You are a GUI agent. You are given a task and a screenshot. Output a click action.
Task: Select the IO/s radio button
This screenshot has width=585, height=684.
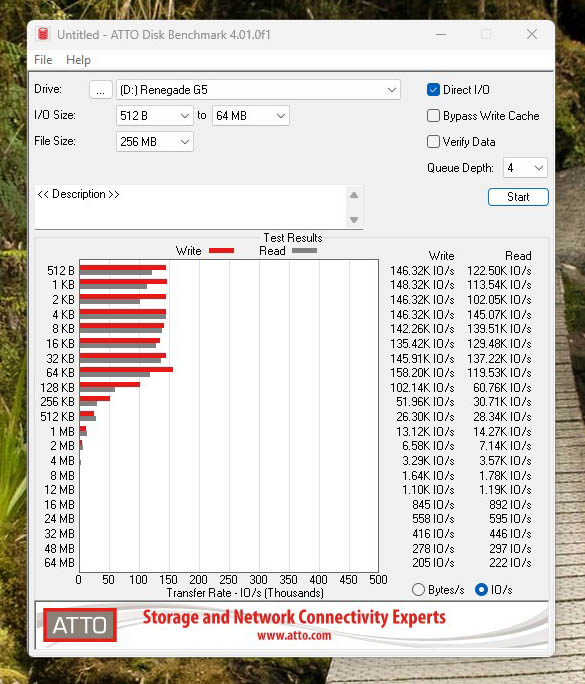point(481,589)
